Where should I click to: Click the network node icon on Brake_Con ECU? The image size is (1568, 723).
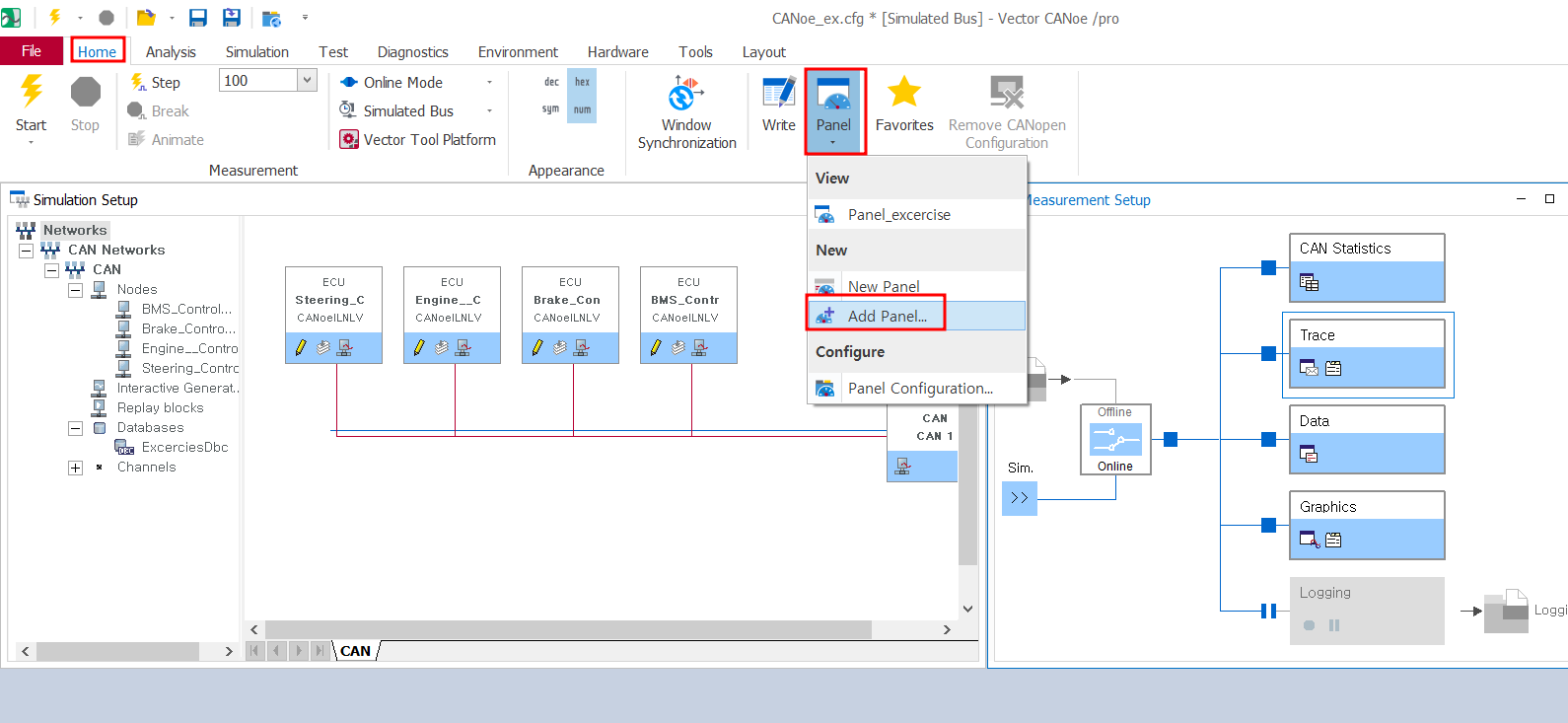[x=582, y=347]
